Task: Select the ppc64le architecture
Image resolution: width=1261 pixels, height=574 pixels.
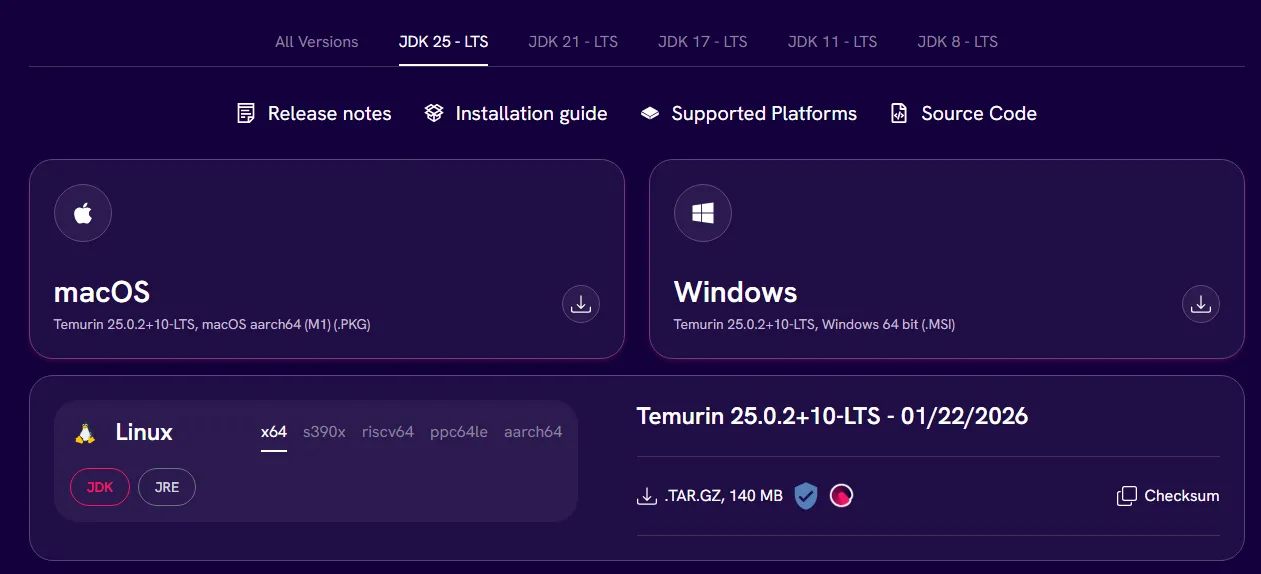Action: click(459, 432)
